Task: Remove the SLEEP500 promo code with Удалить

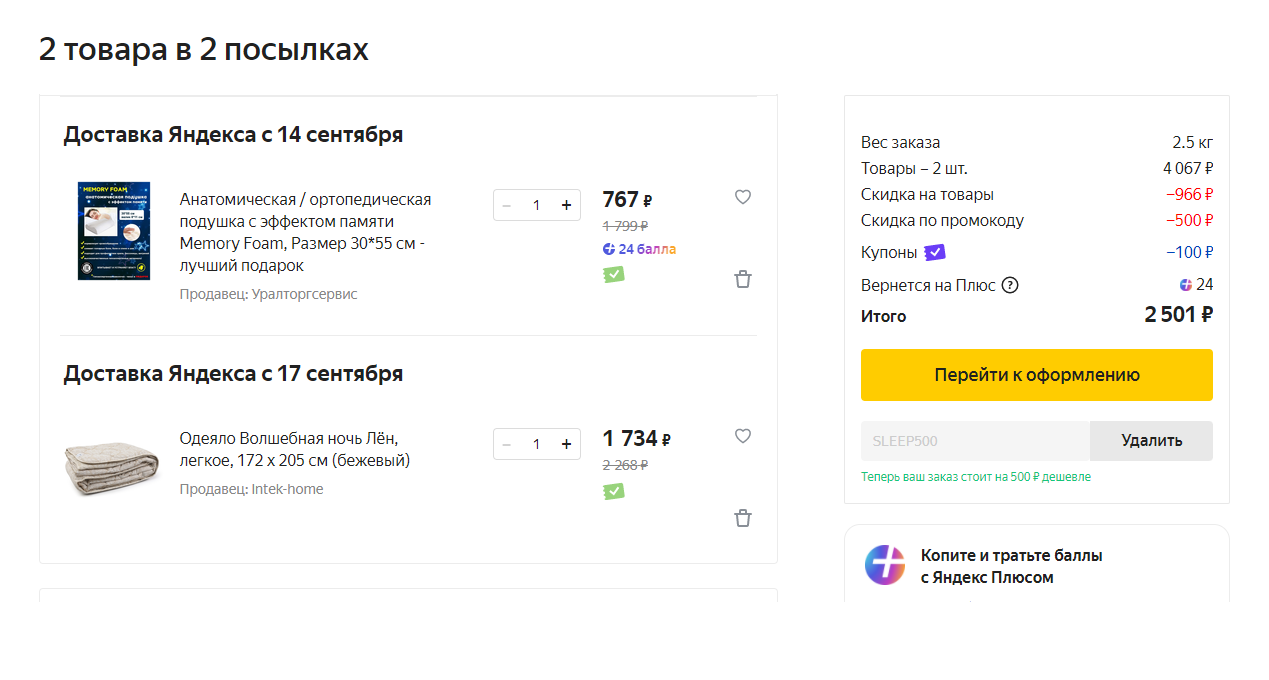Action: click(x=1151, y=441)
